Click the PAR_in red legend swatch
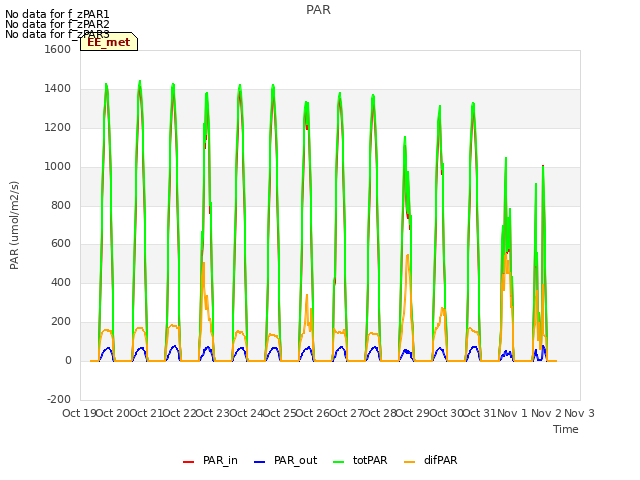The image size is (640, 480). coord(188,462)
